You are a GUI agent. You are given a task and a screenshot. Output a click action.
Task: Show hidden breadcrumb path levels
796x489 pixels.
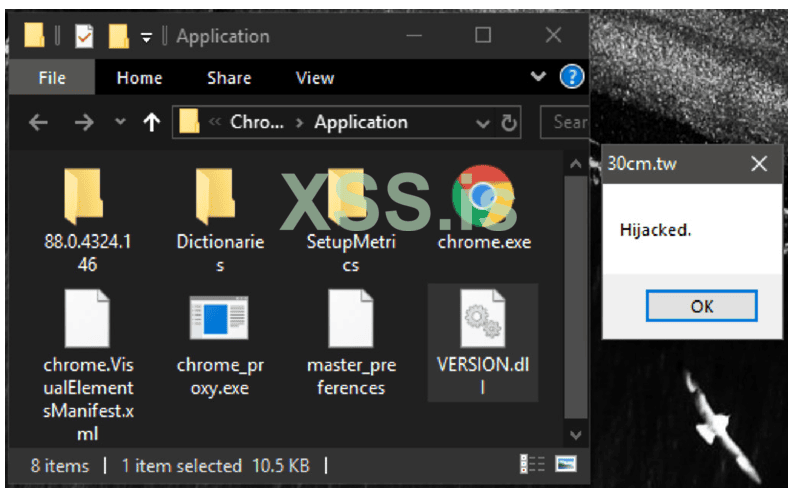pyautogui.click(x=215, y=121)
